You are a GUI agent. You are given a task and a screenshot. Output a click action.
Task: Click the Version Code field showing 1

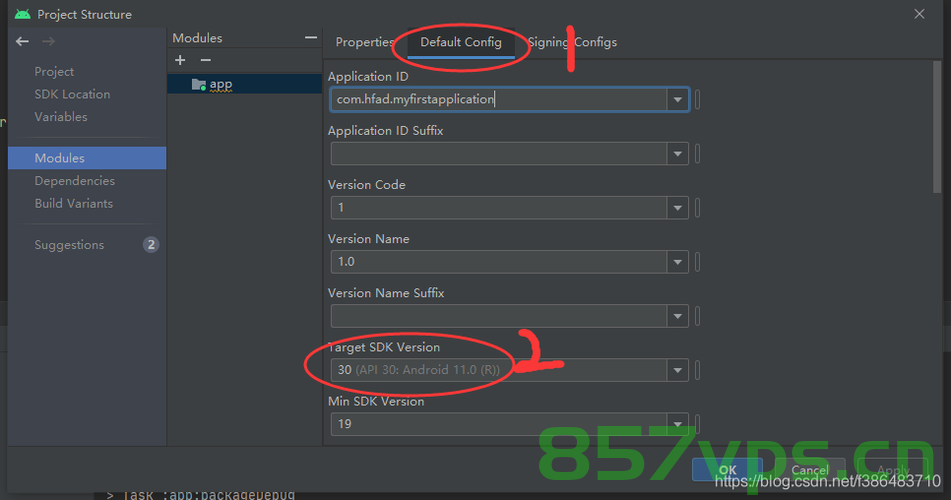(x=499, y=208)
